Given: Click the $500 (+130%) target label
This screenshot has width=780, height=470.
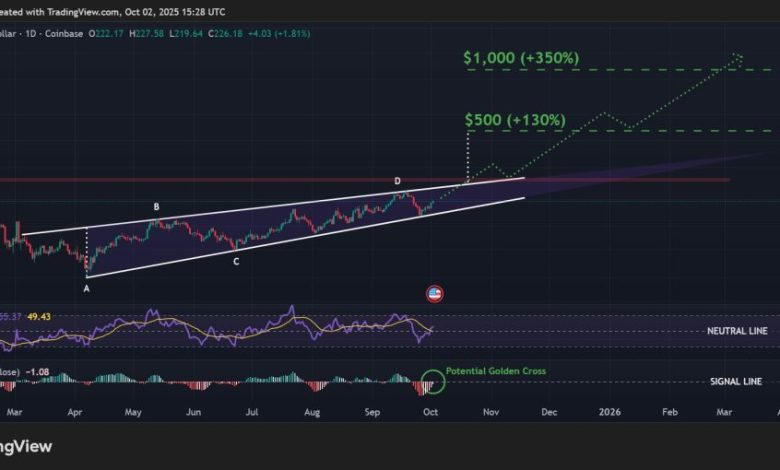Looking at the screenshot, I should point(515,120).
